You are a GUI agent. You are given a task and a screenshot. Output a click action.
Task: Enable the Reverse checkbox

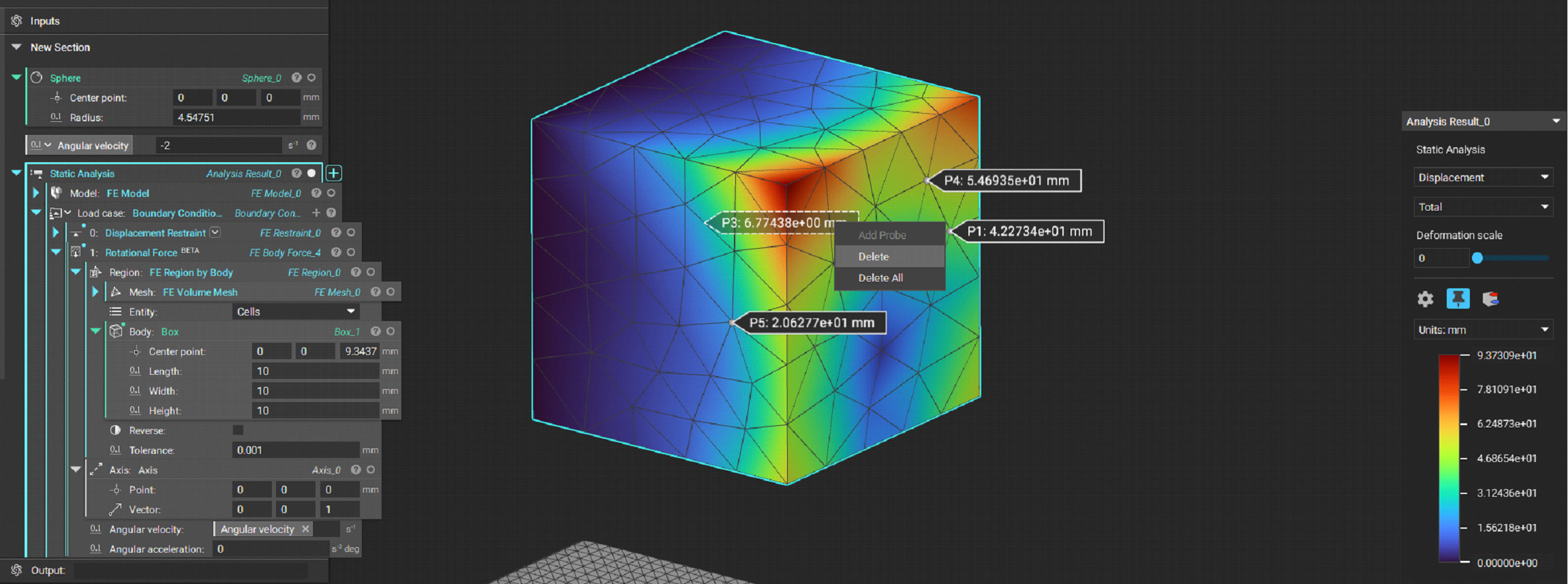click(x=238, y=430)
